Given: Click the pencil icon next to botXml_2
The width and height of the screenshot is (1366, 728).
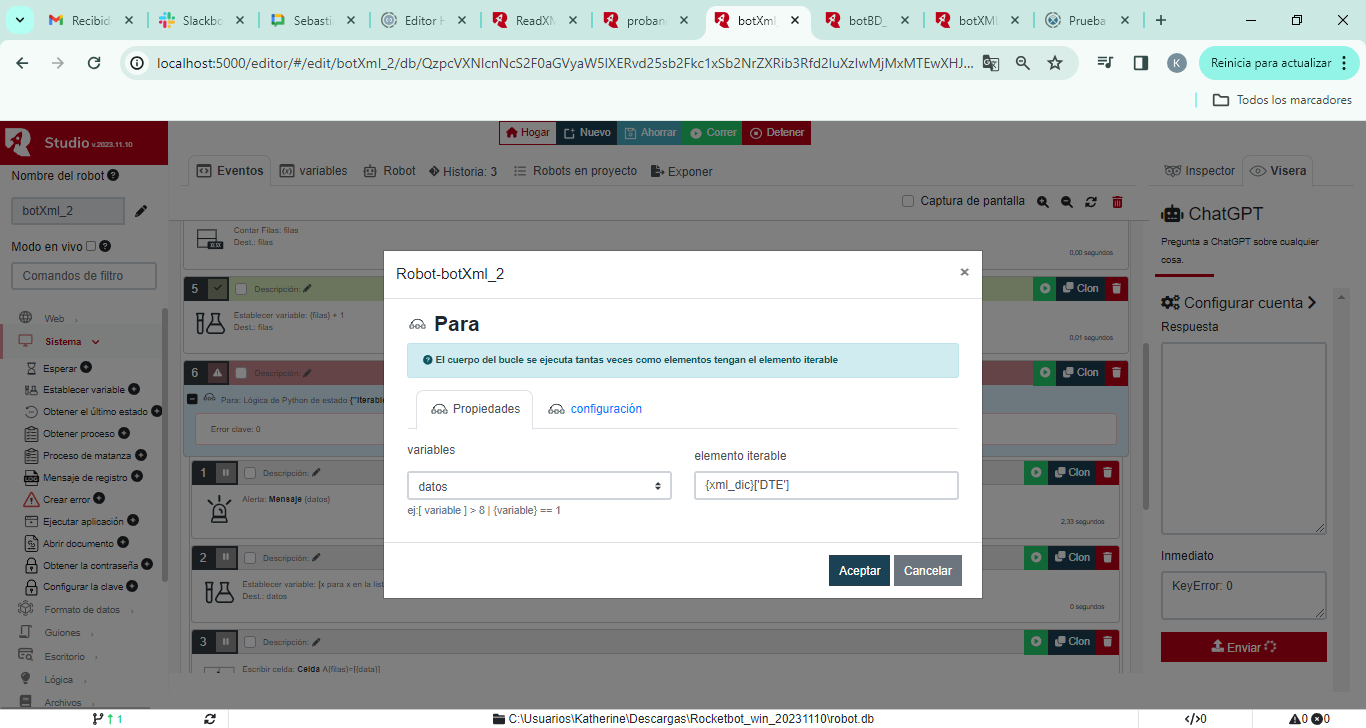Looking at the screenshot, I should coord(141,211).
